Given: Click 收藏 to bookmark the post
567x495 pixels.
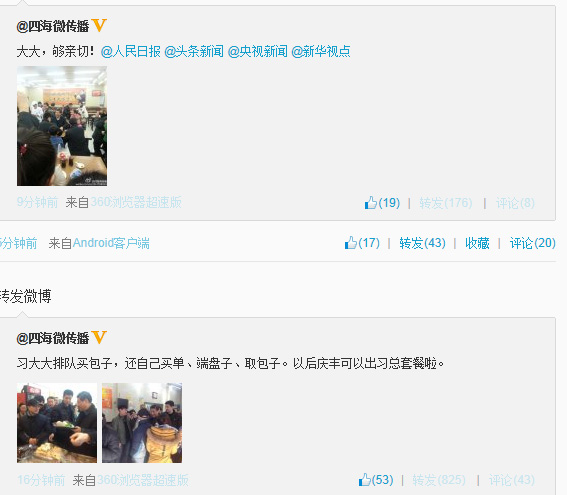Looking at the screenshot, I should click(477, 243).
